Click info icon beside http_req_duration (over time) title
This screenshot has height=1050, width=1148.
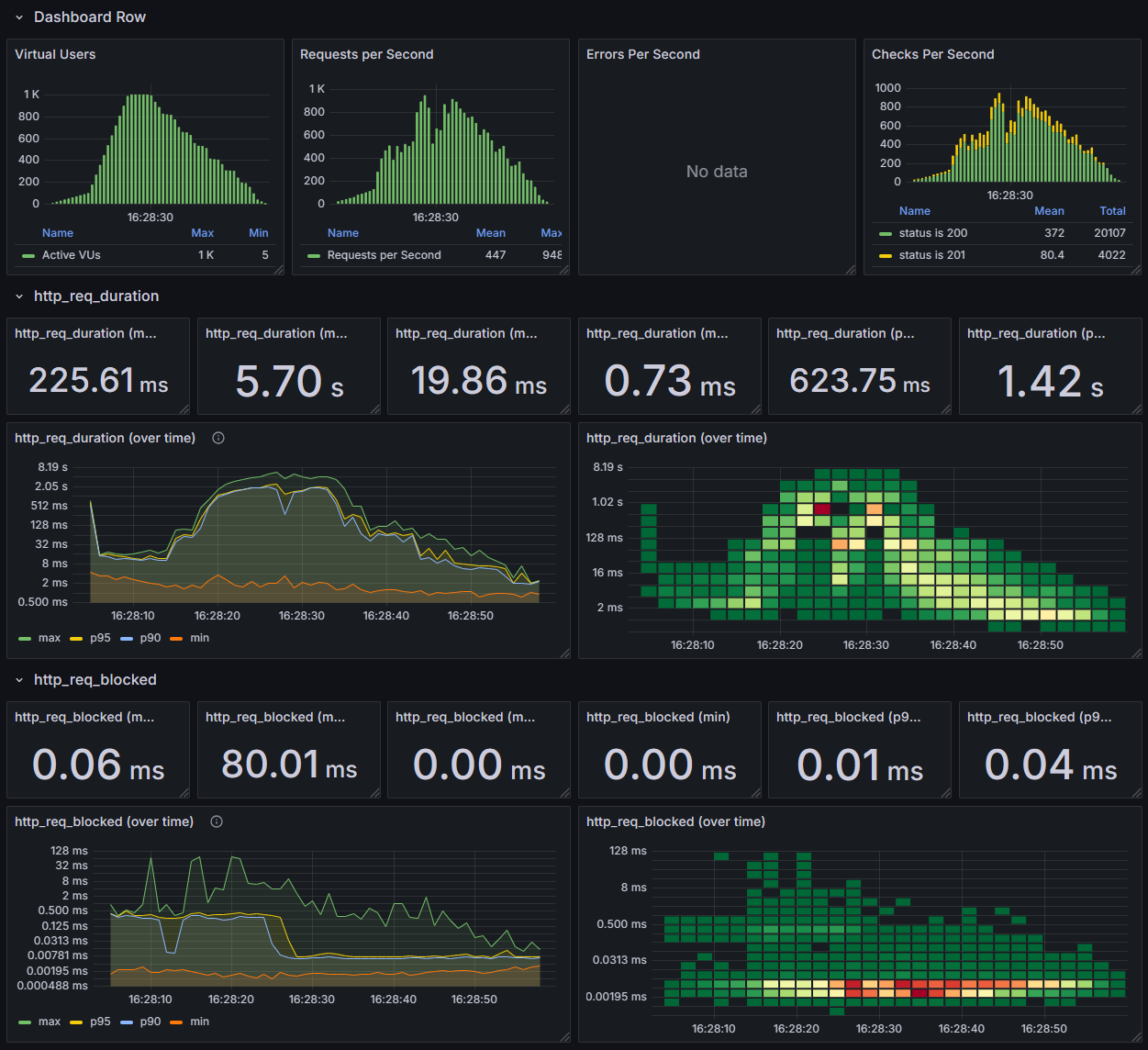click(x=218, y=438)
